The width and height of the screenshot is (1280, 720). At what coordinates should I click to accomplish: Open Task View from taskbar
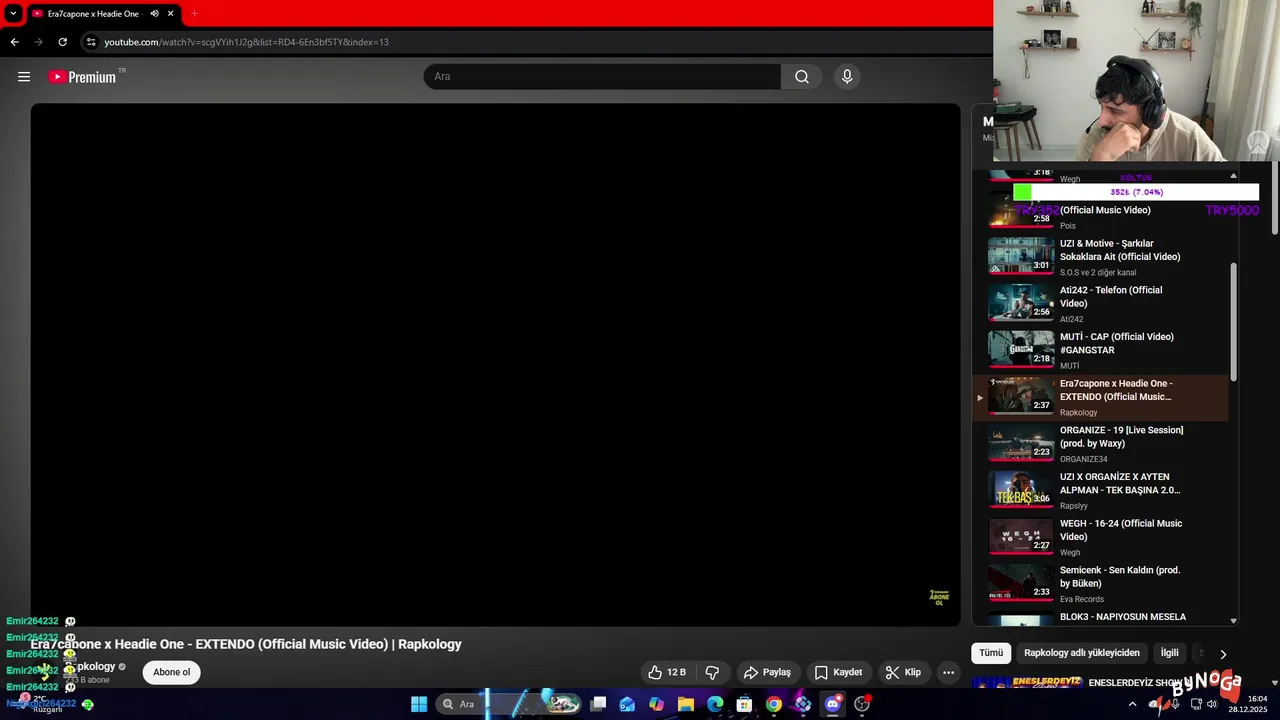tap(598, 704)
